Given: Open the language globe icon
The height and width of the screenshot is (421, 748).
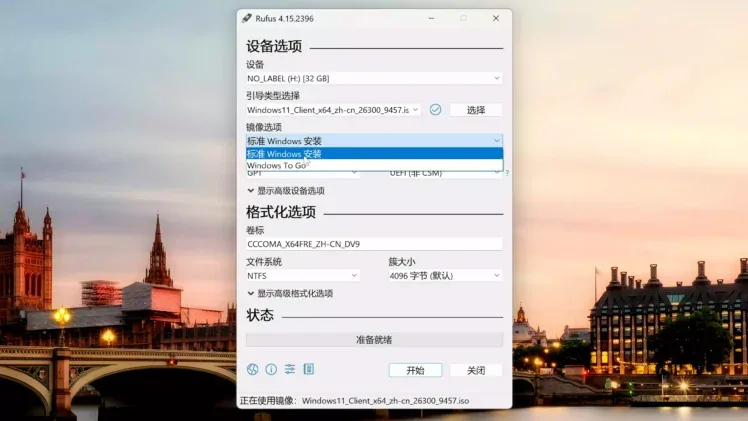Looking at the screenshot, I should 252,369.
